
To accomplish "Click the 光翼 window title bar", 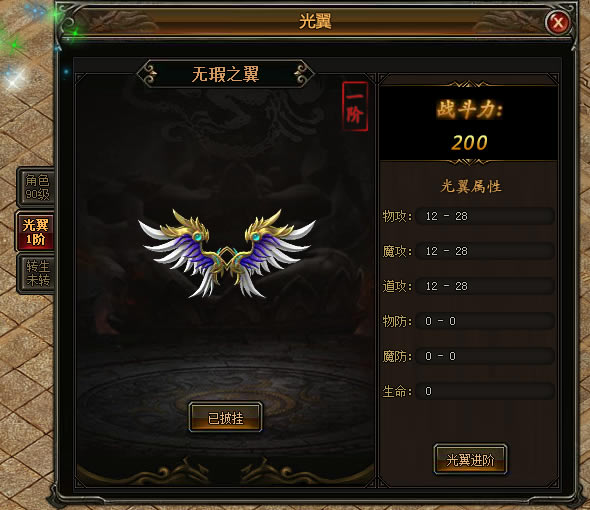I will tap(315, 21).
